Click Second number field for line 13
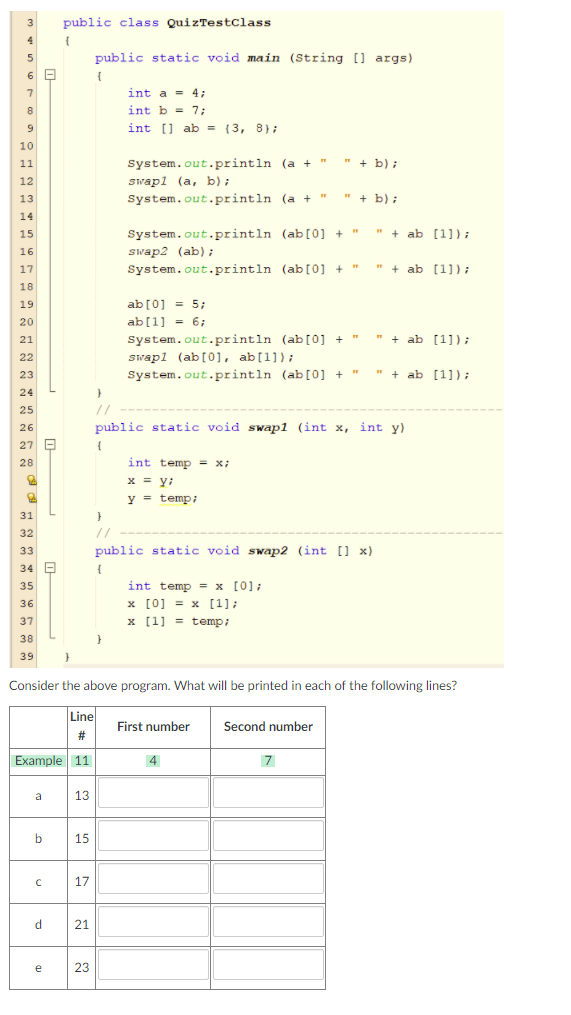Image resolution: width=571 pixels, height=1015 pixels. (268, 793)
